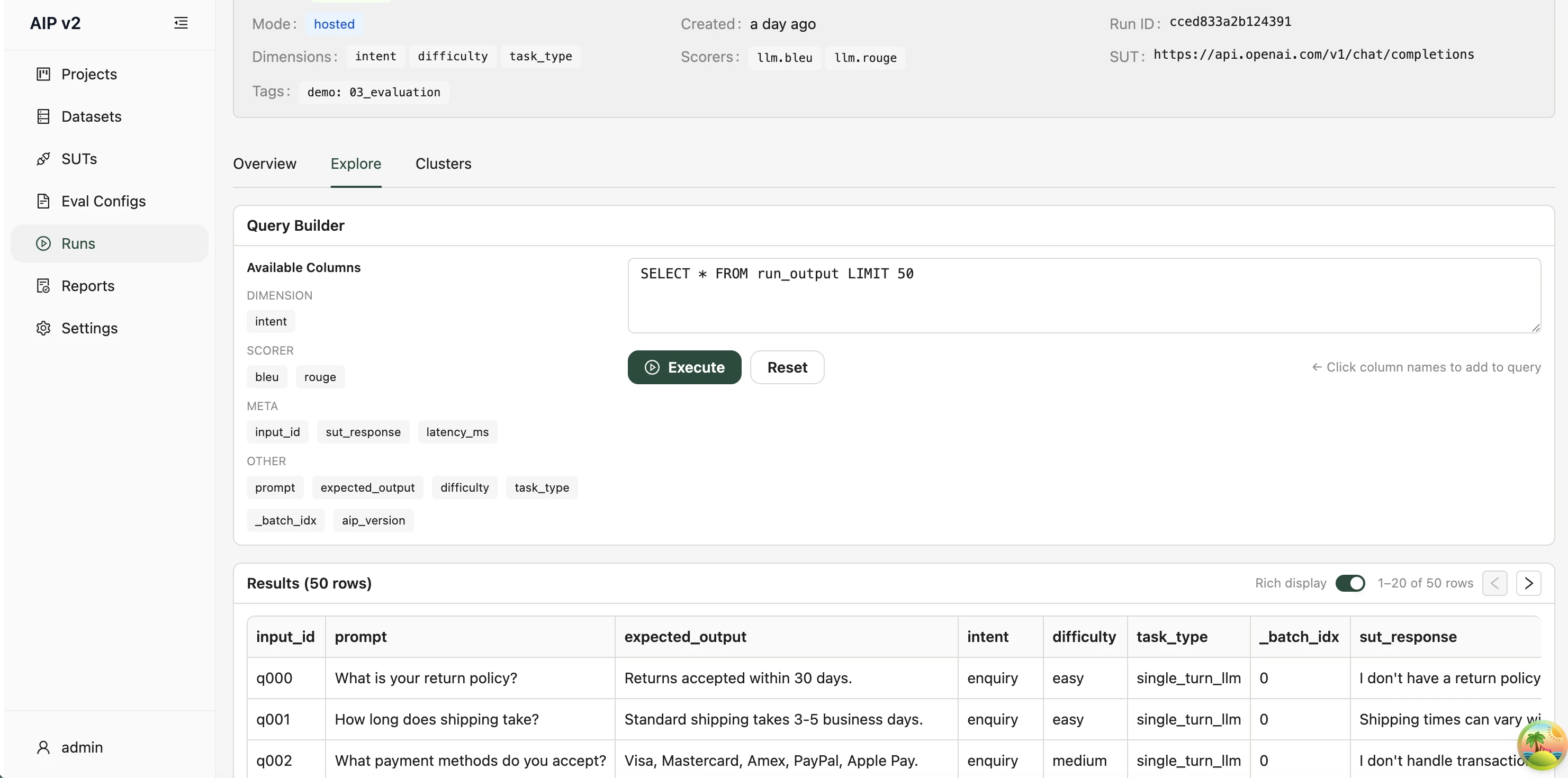Viewport: 1568px width, 778px height.
Task: Click the q000 cell
Action: [285, 678]
